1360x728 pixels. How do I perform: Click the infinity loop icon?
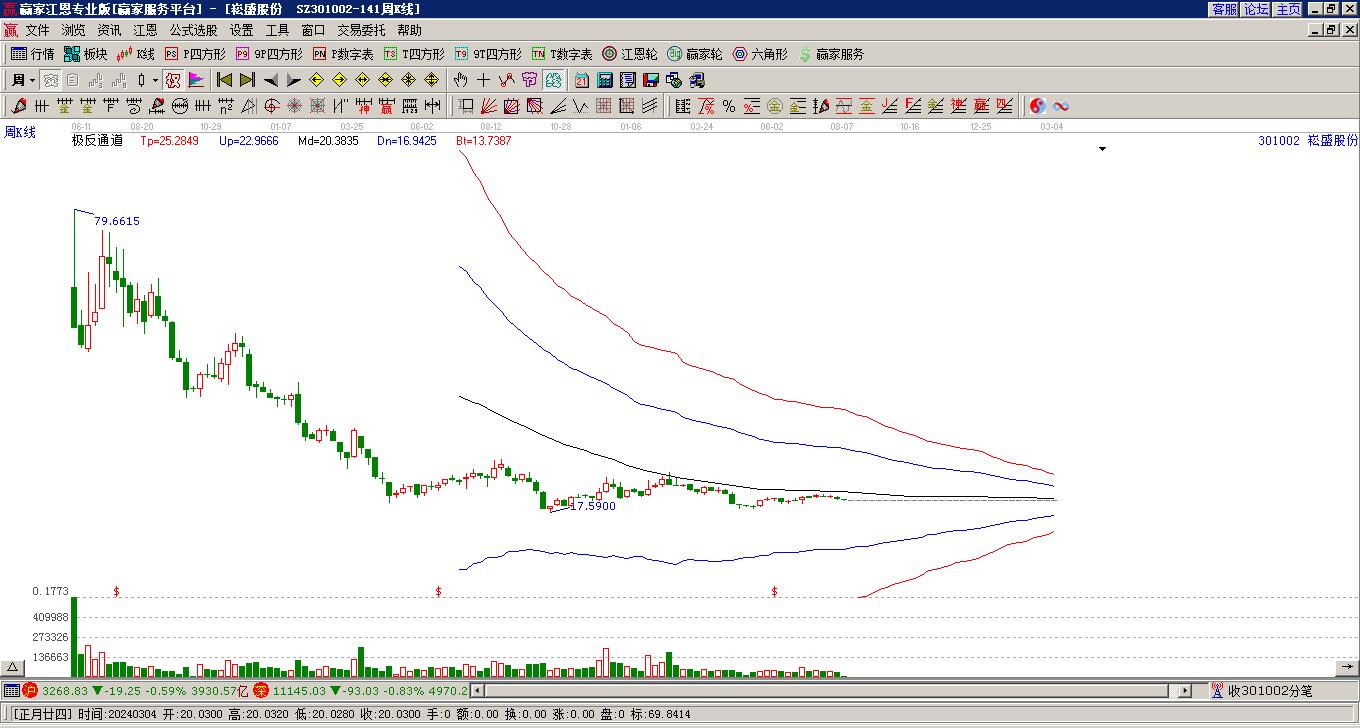1061,106
